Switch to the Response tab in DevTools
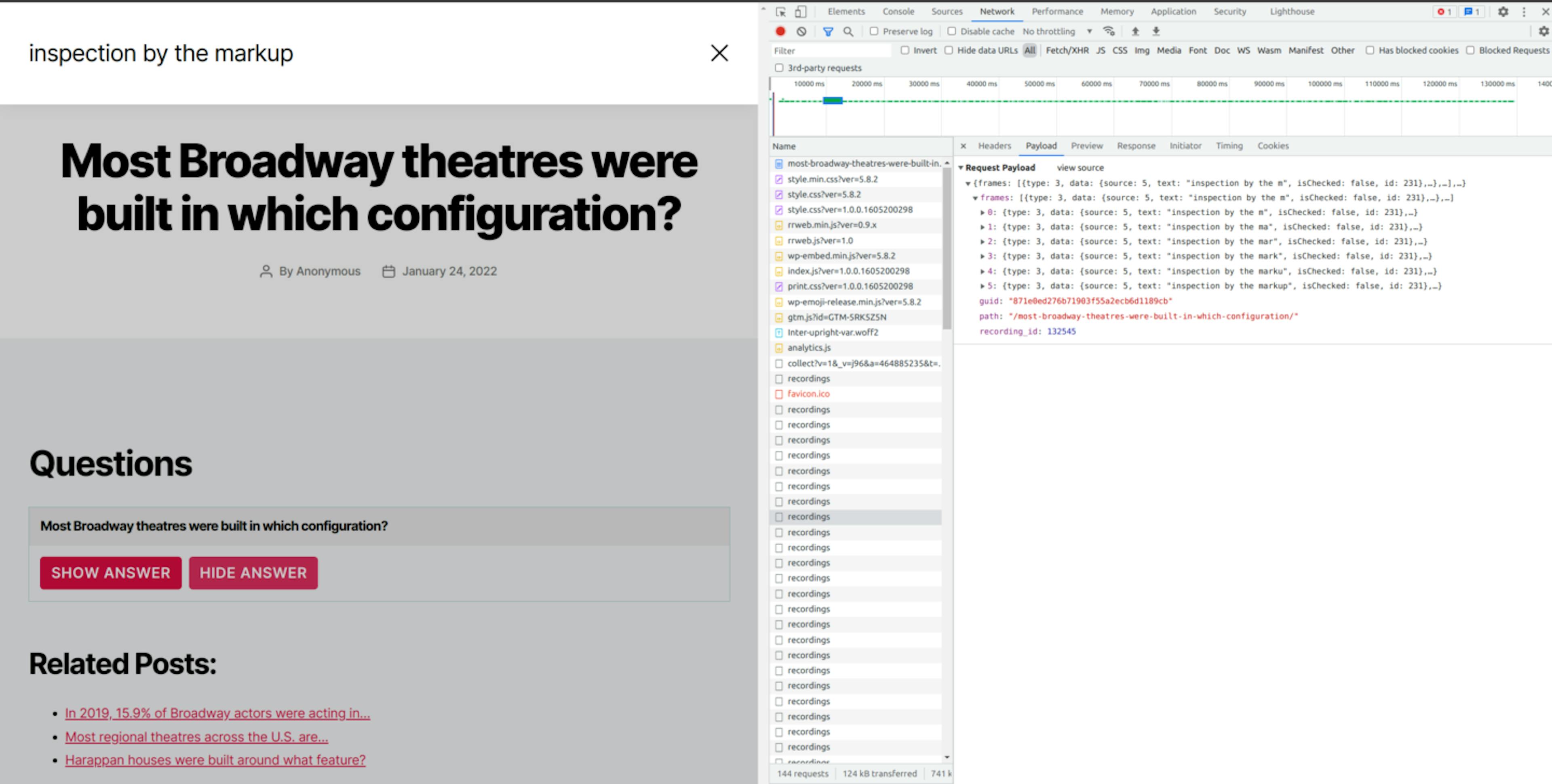Screen dimensions: 1552x784 pyautogui.click(x=1136, y=145)
